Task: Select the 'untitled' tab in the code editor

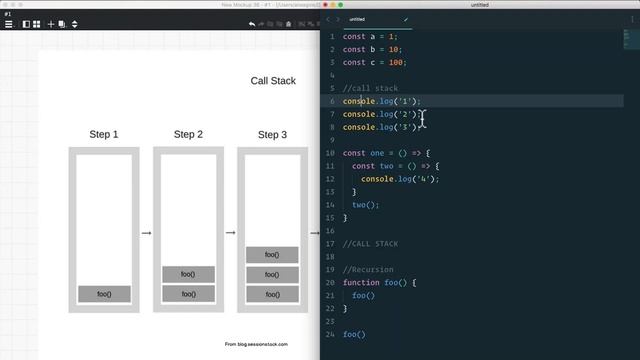Action: pos(357,19)
